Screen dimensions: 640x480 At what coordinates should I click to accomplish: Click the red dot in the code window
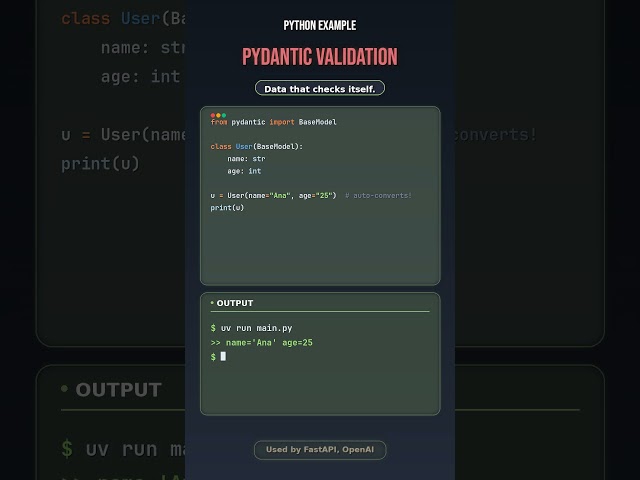(213, 116)
